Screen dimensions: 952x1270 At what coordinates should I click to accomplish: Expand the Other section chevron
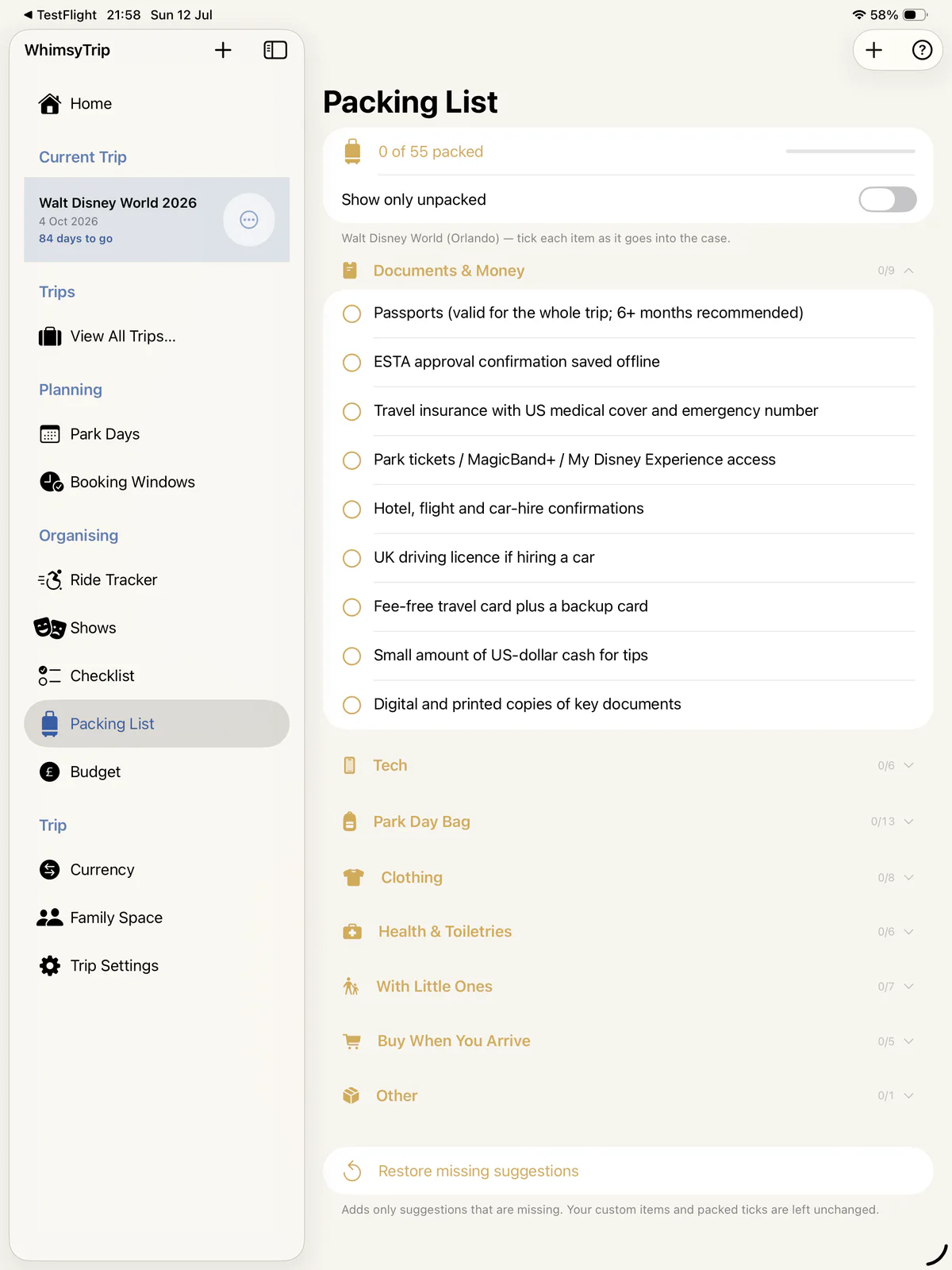coord(908,1095)
